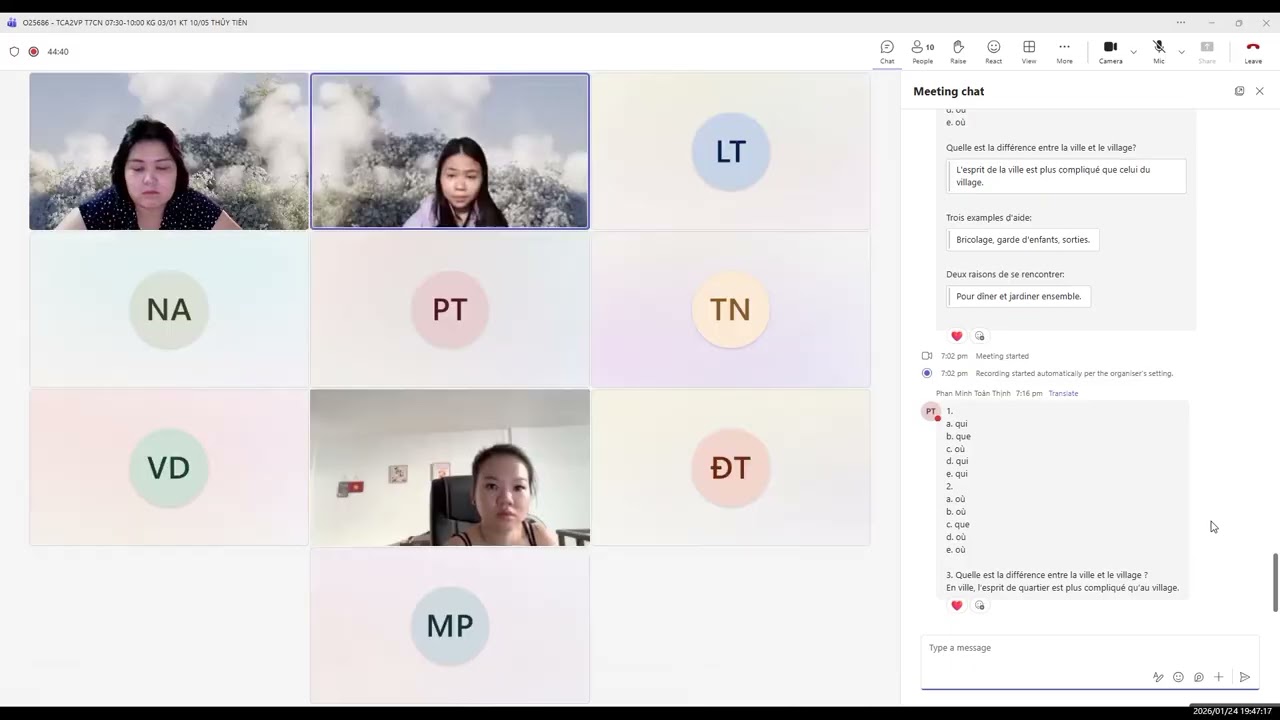Click heart reaction under Phan Minh's message
The width and height of the screenshot is (1280, 720).
click(x=957, y=605)
